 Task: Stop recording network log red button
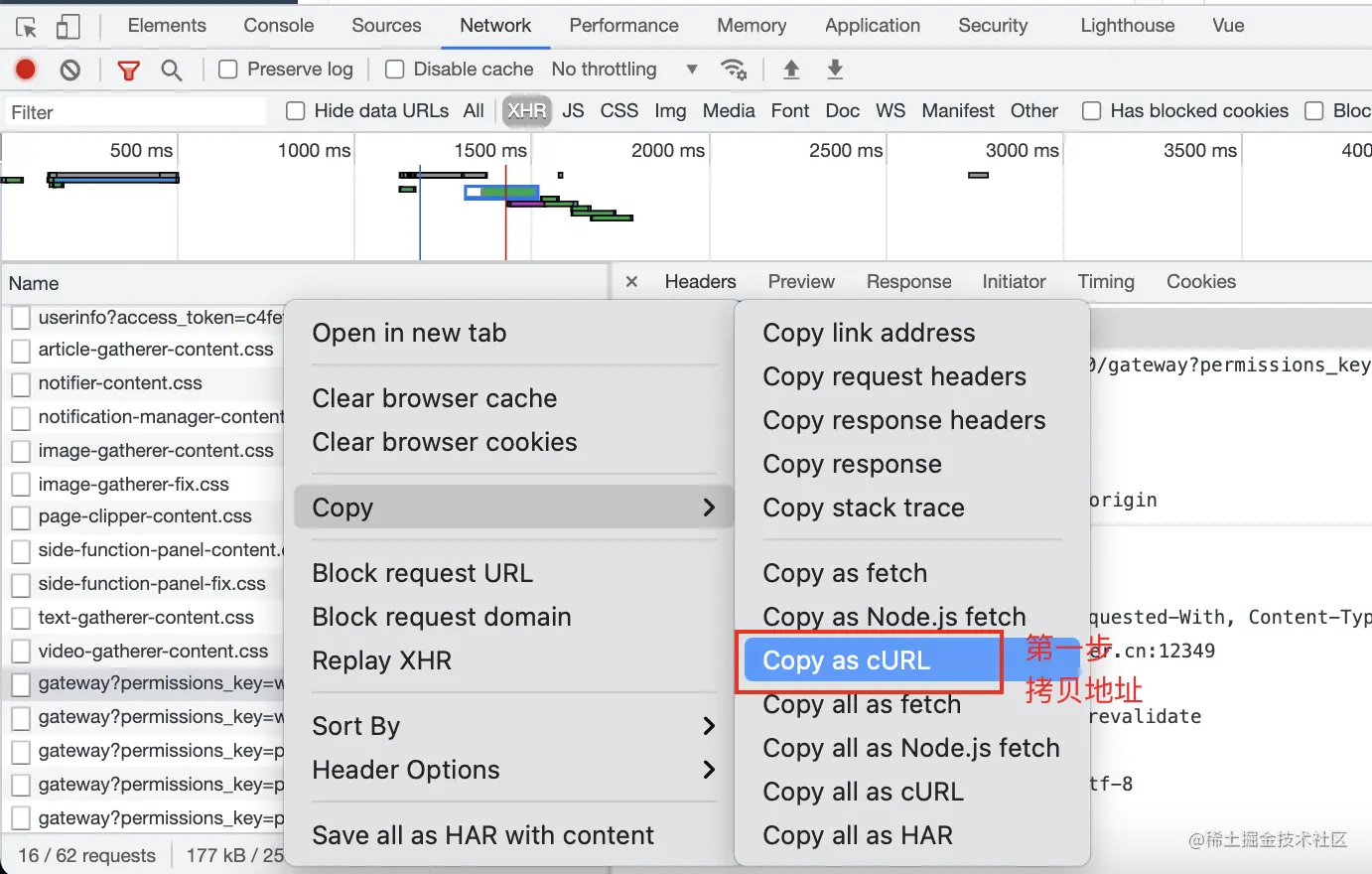(26, 70)
